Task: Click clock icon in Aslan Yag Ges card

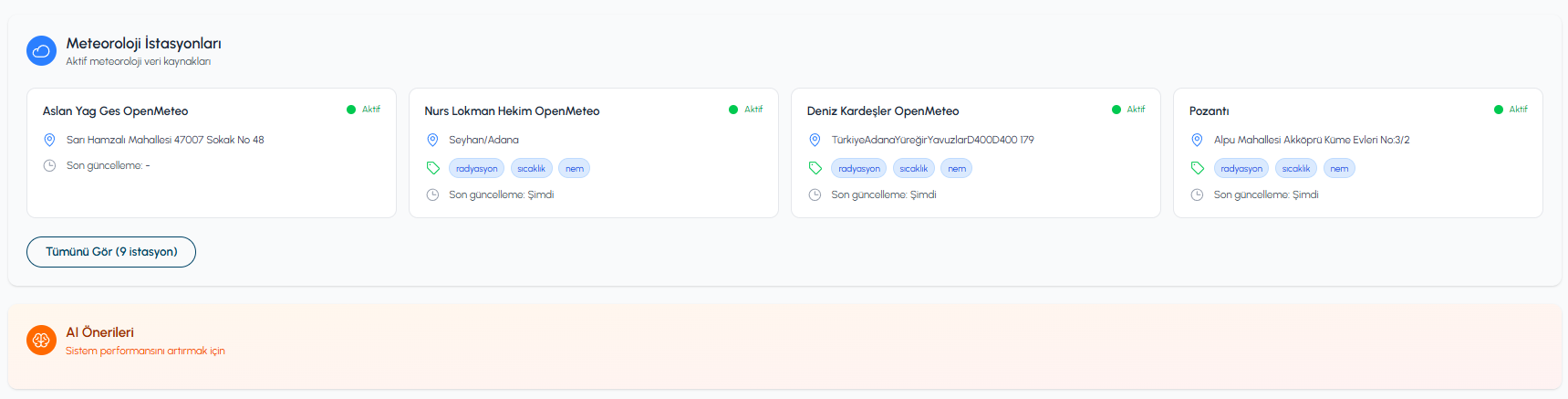Action: [49, 165]
